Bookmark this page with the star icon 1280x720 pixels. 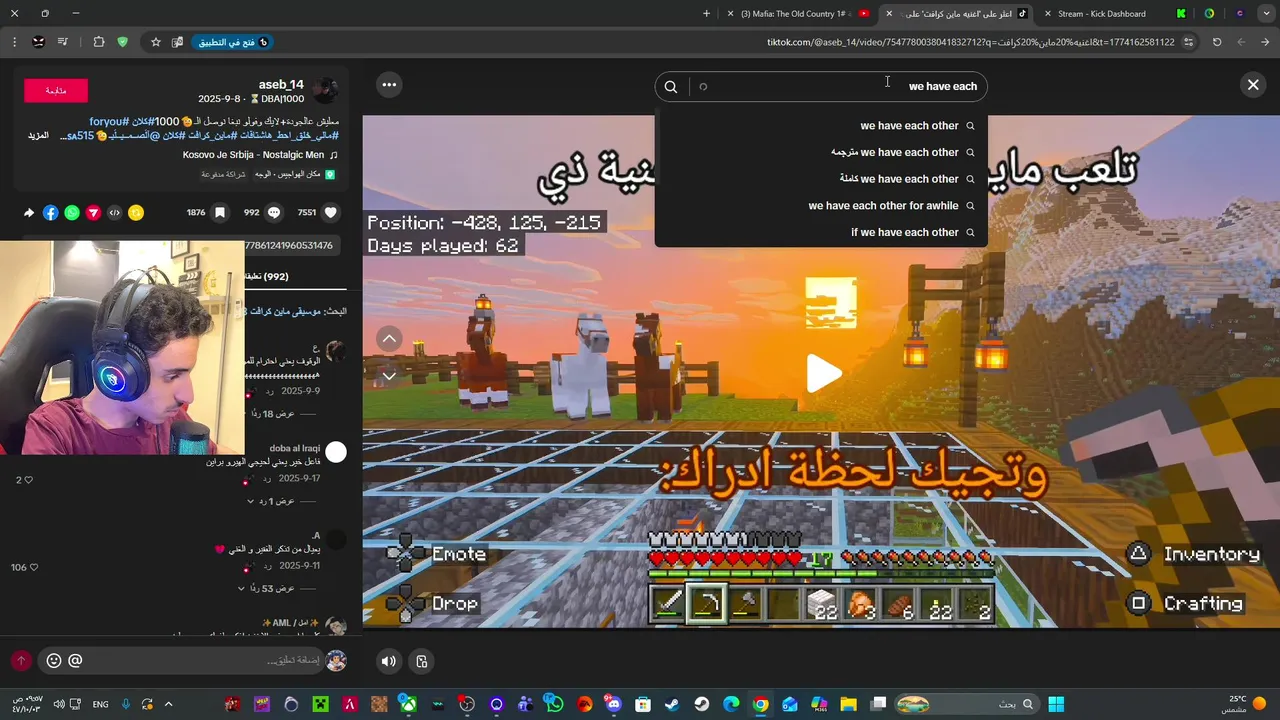click(156, 42)
